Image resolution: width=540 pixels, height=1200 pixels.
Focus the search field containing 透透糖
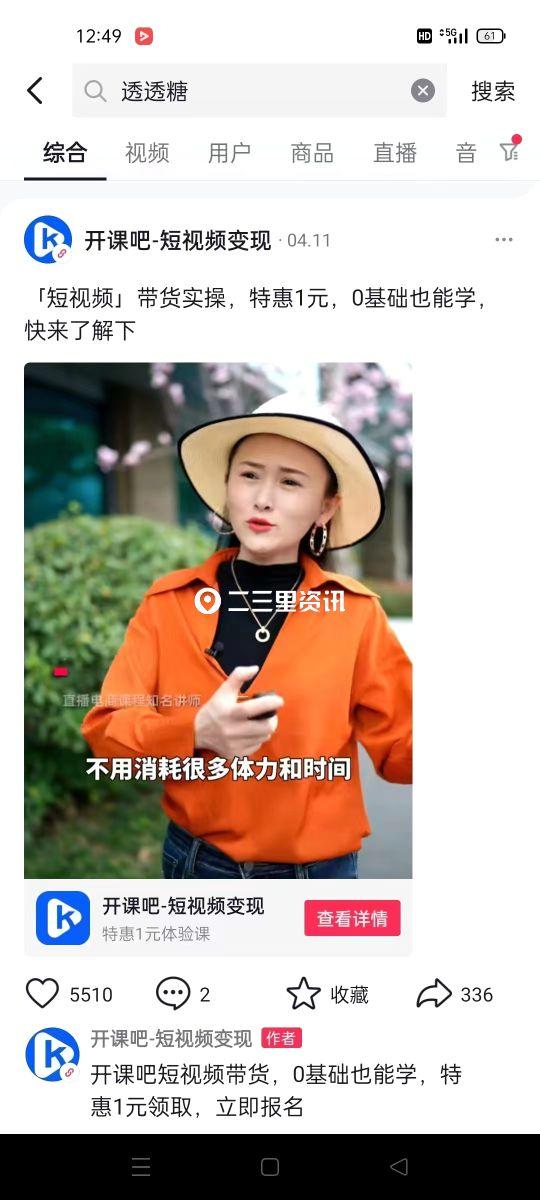point(259,91)
